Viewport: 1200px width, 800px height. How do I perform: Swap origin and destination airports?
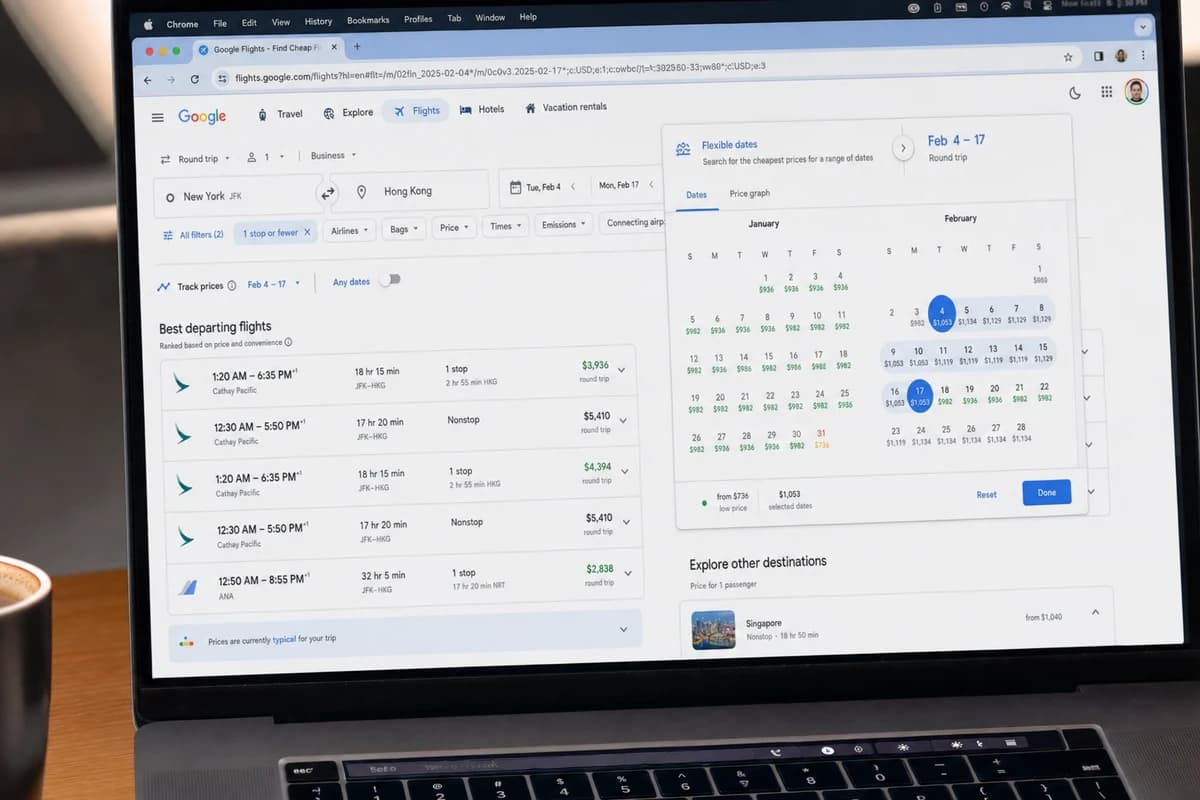click(x=327, y=194)
